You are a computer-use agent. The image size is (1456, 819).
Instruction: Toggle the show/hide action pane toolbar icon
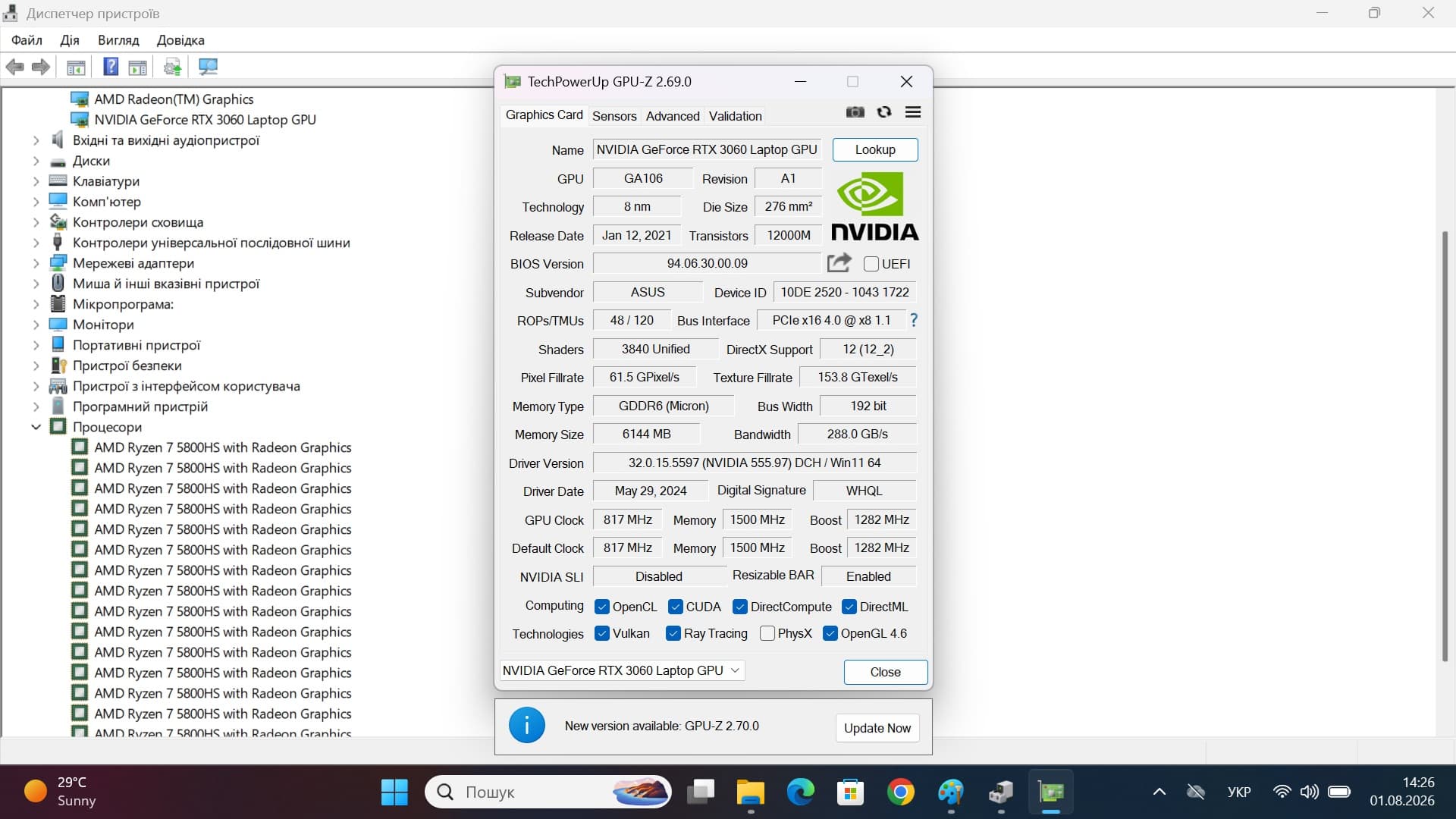pyautogui.click(x=137, y=67)
